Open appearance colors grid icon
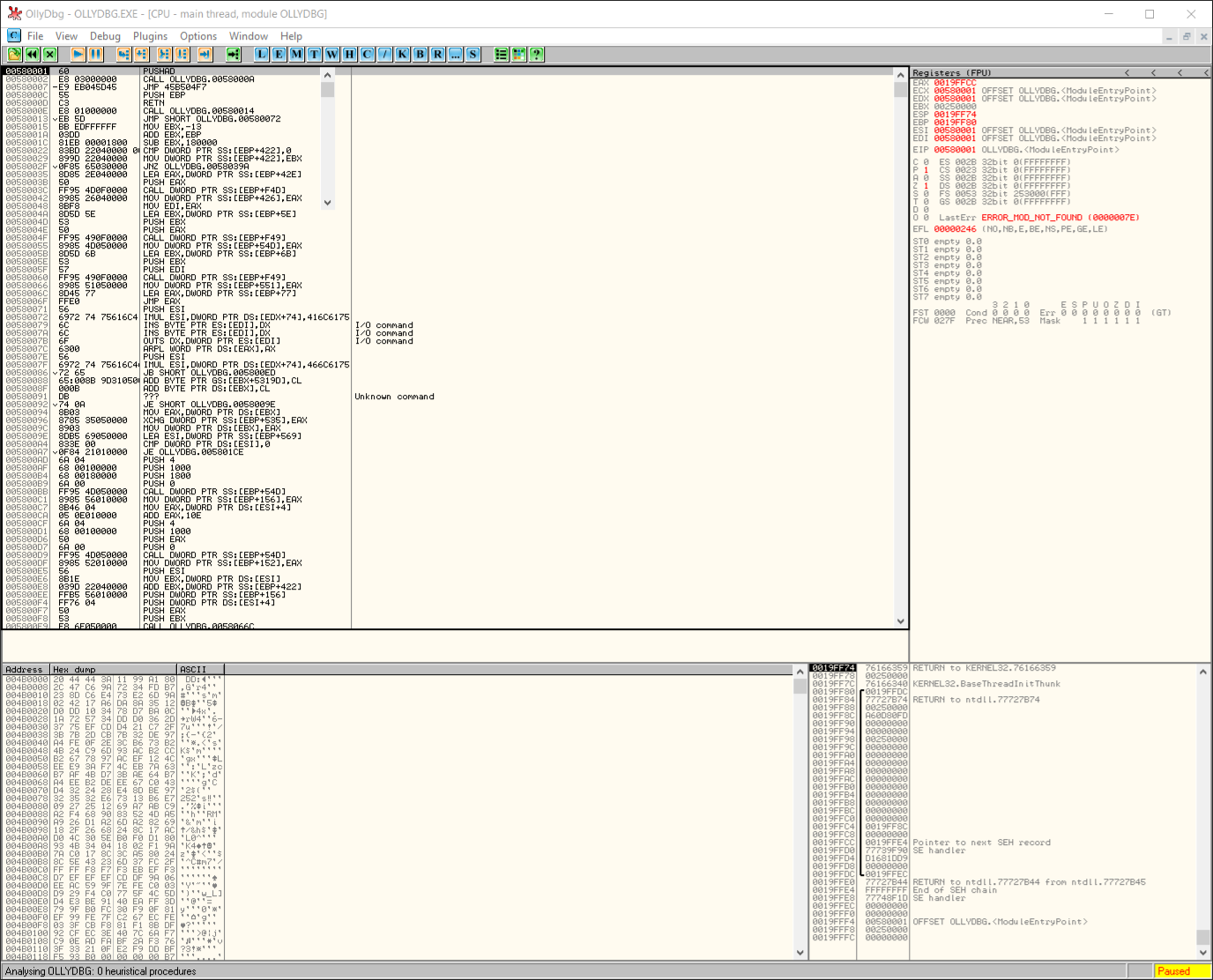Image resolution: width=1213 pixels, height=980 pixels. click(x=519, y=55)
